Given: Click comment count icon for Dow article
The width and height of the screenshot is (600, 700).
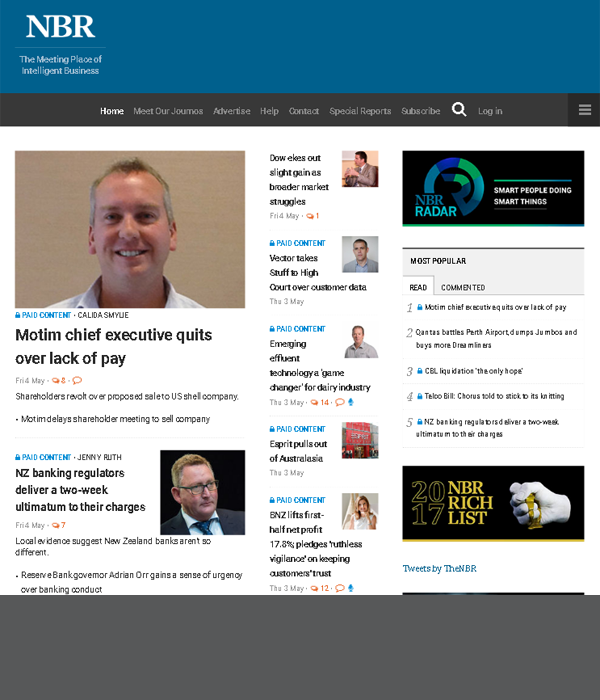Looking at the screenshot, I should pos(312,216).
